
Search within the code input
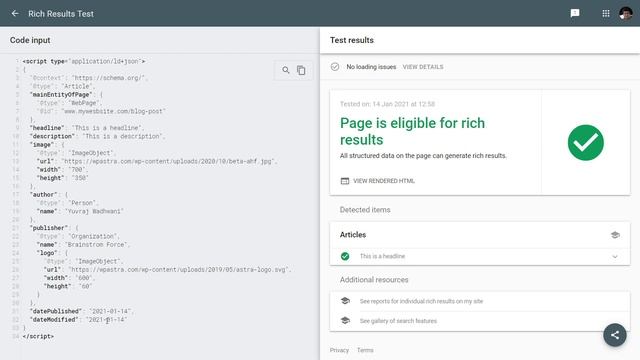(286, 70)
